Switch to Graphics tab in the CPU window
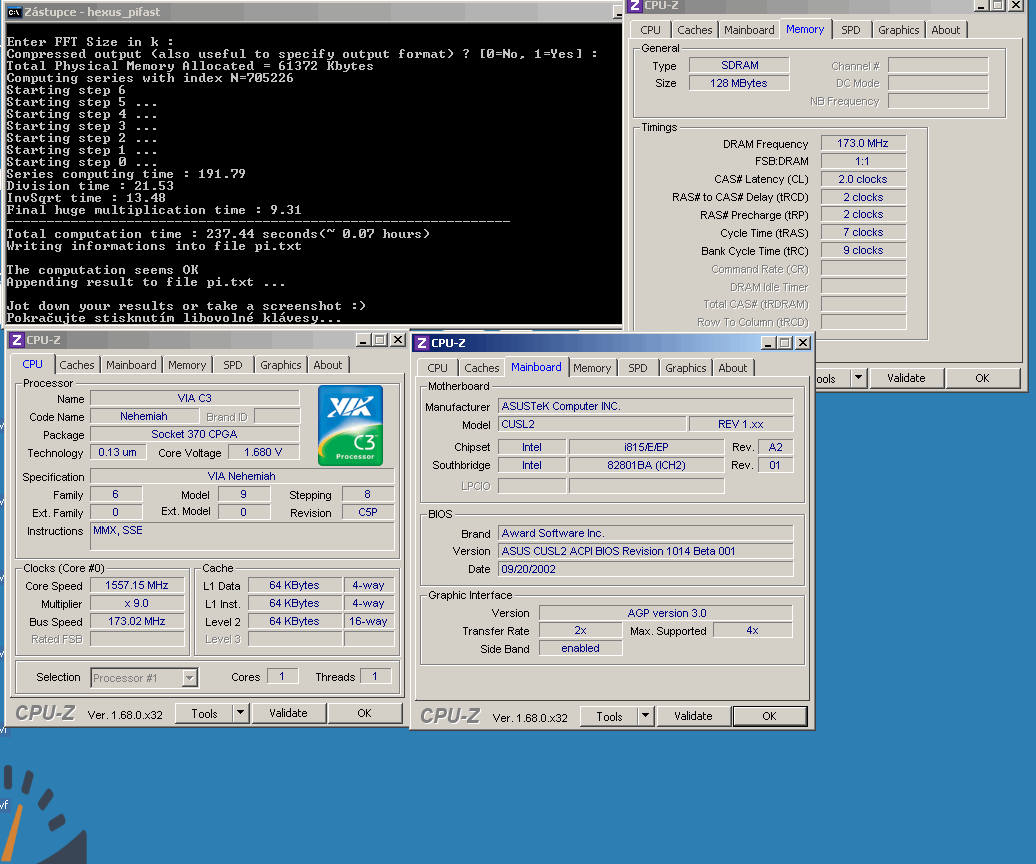This screenshot has height=864, width=1036. (281, 365)
